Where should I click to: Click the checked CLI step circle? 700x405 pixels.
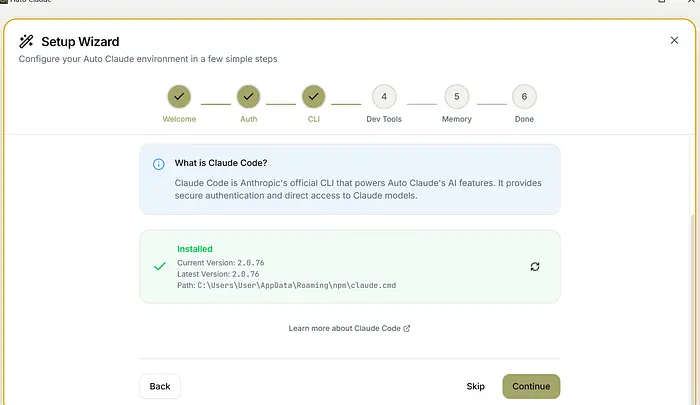point(313,96)
